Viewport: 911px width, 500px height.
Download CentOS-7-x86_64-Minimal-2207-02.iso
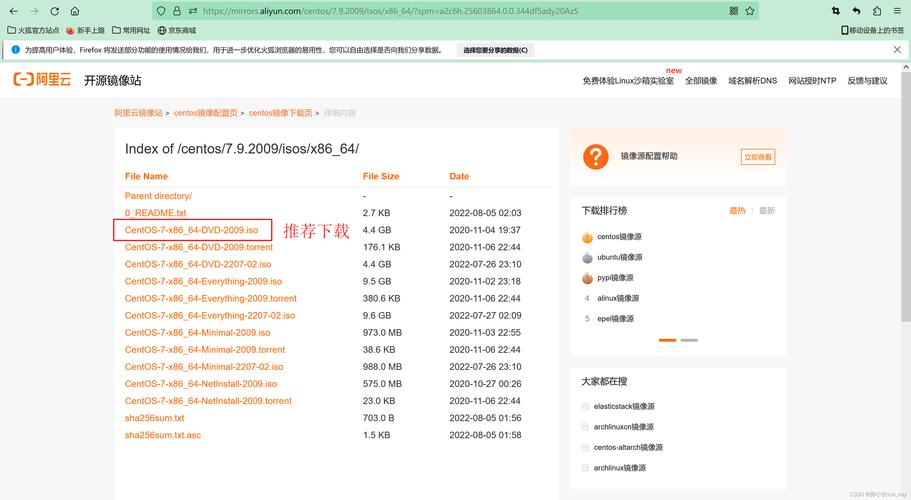(204, 367)
